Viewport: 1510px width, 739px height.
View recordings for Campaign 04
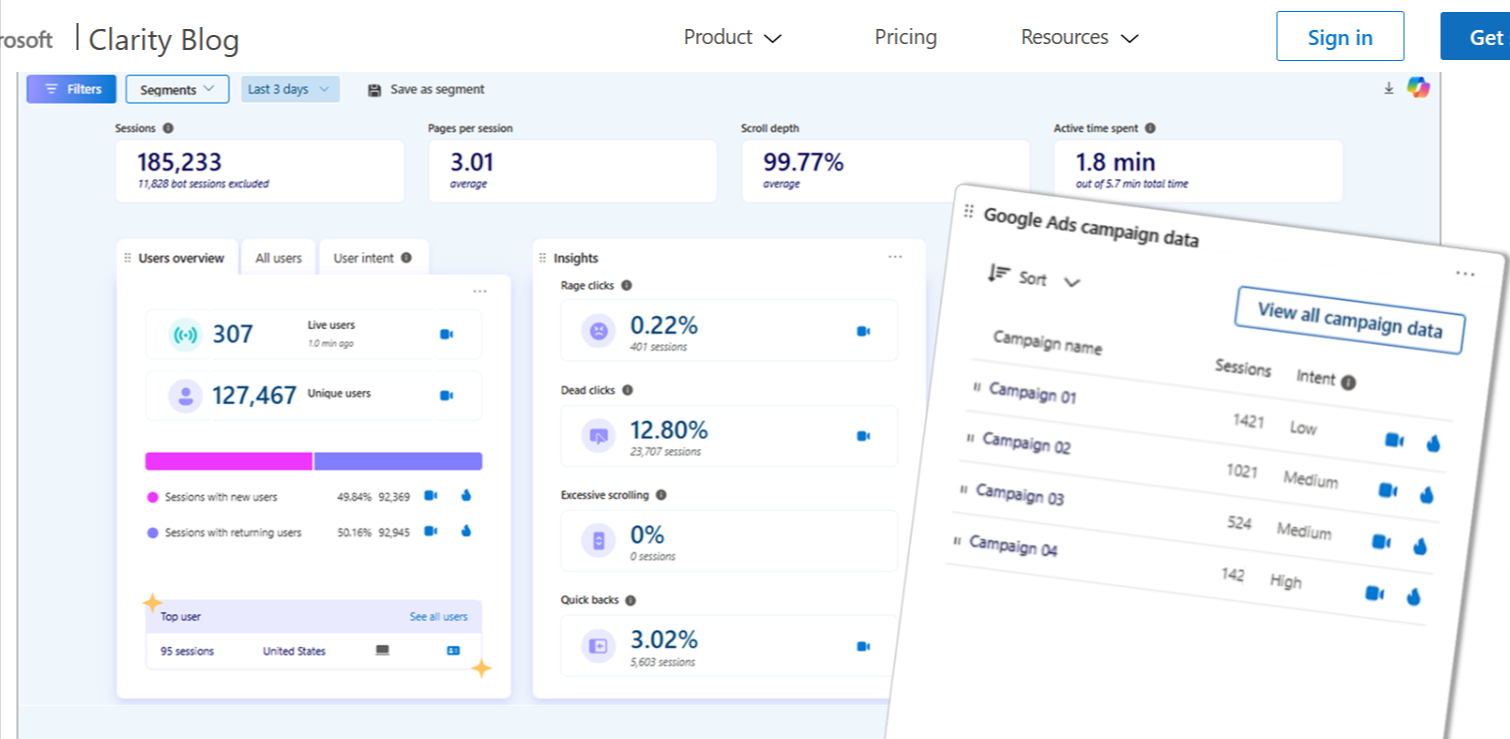click(1375, 594)
